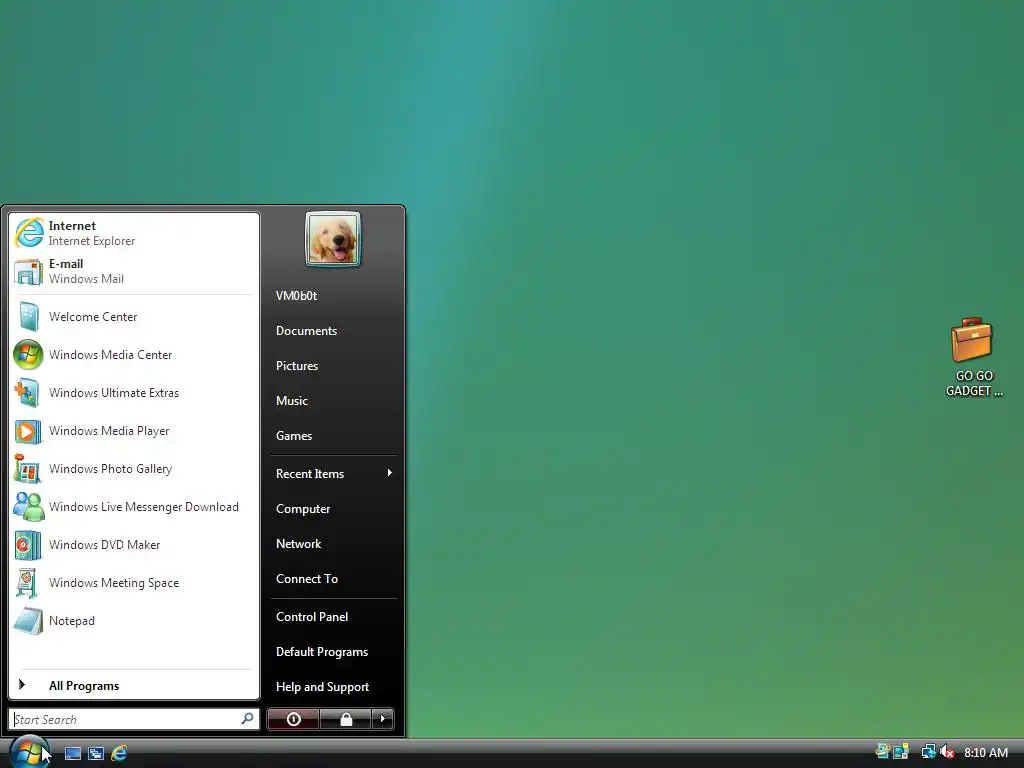Image resolution: width=1024 pixels, height=768 pixels.
Task: Click the Start orb button
Action: pos(28,752)
